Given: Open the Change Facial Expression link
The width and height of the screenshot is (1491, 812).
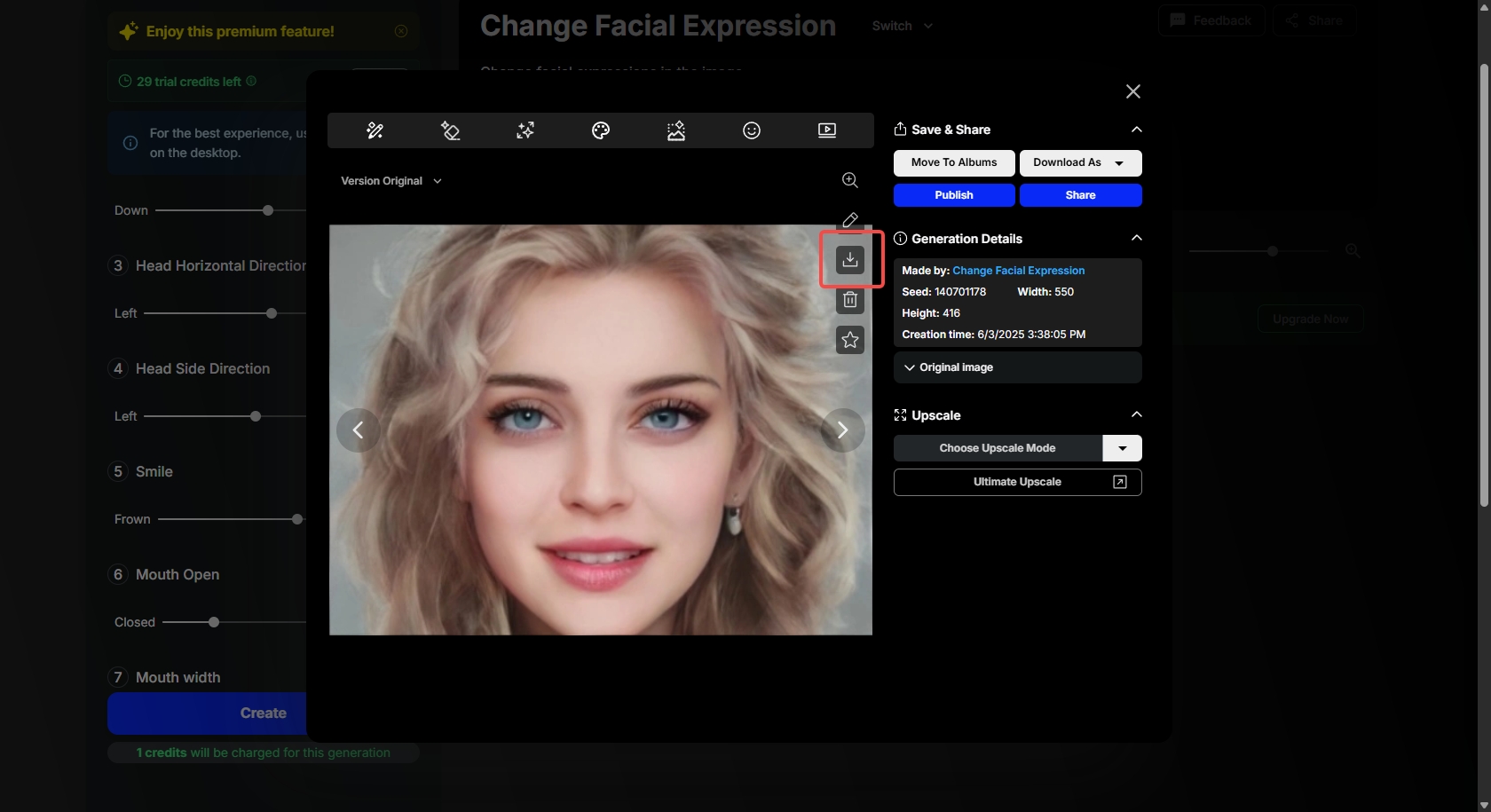Looking at the screenshot, I should click(1018, 271).
